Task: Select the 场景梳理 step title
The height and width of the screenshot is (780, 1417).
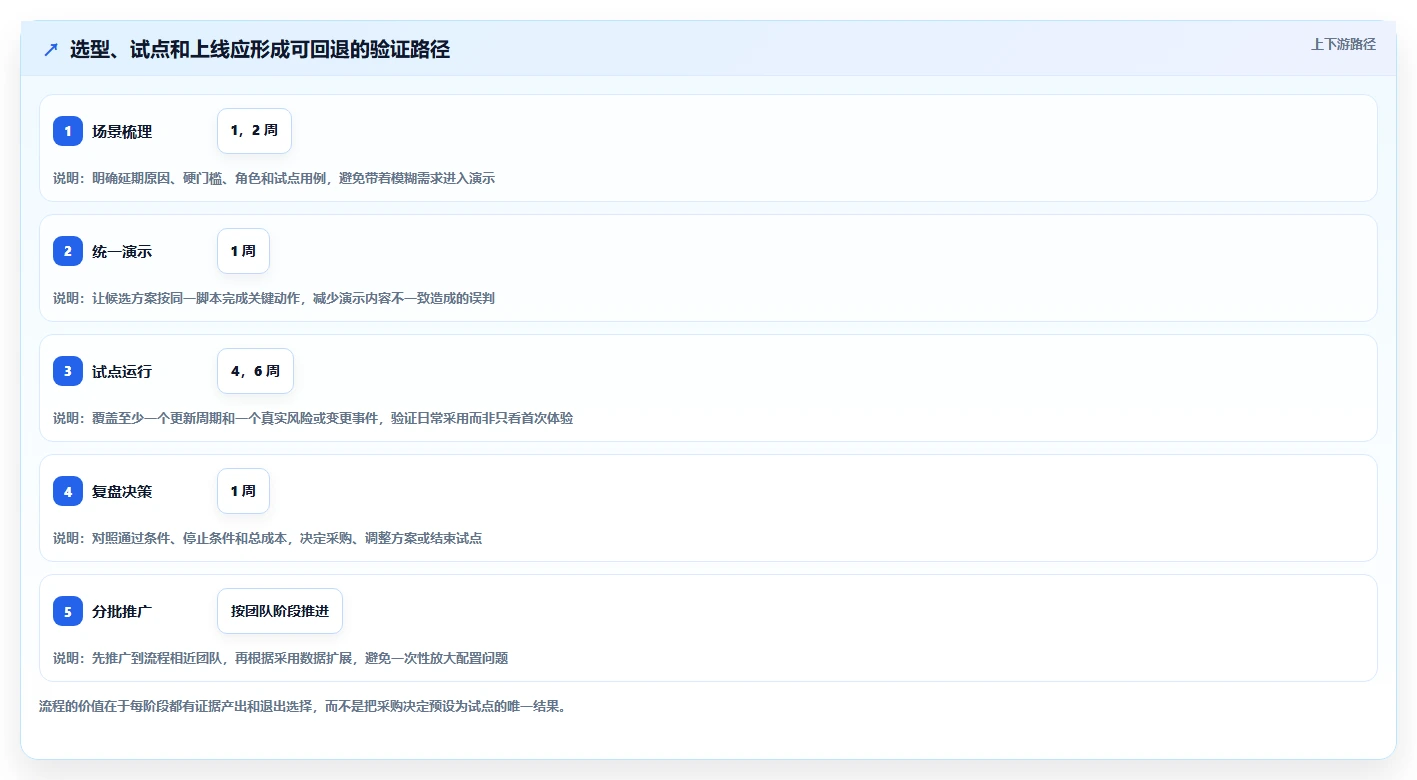Action: click(x=122, y=131)
